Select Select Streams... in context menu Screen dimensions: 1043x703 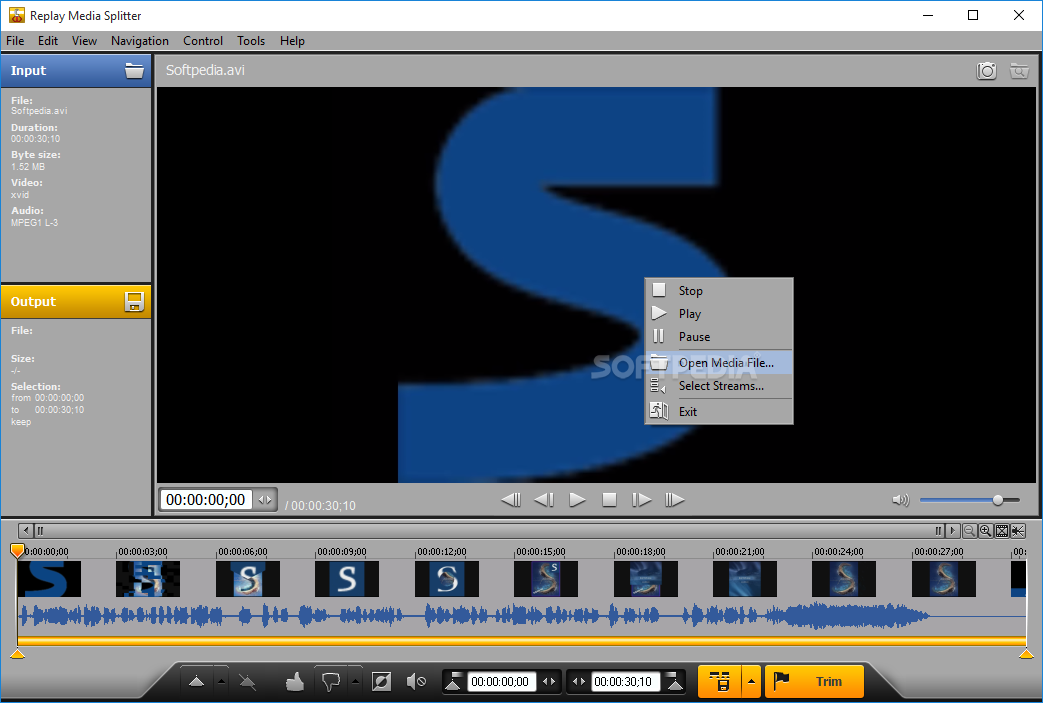[719, 386]
